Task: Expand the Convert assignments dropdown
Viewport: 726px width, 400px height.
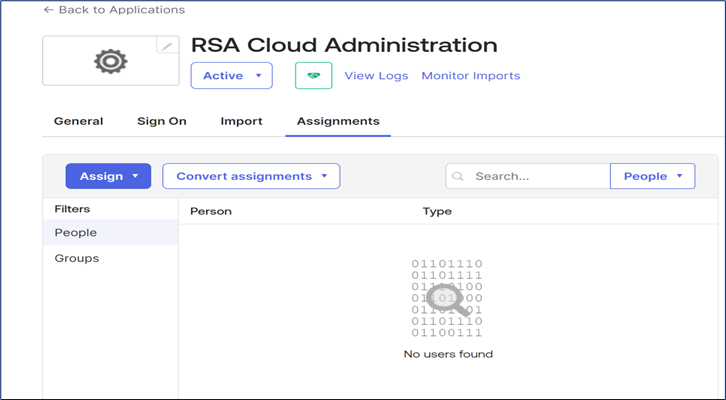Action: point(251,176)
